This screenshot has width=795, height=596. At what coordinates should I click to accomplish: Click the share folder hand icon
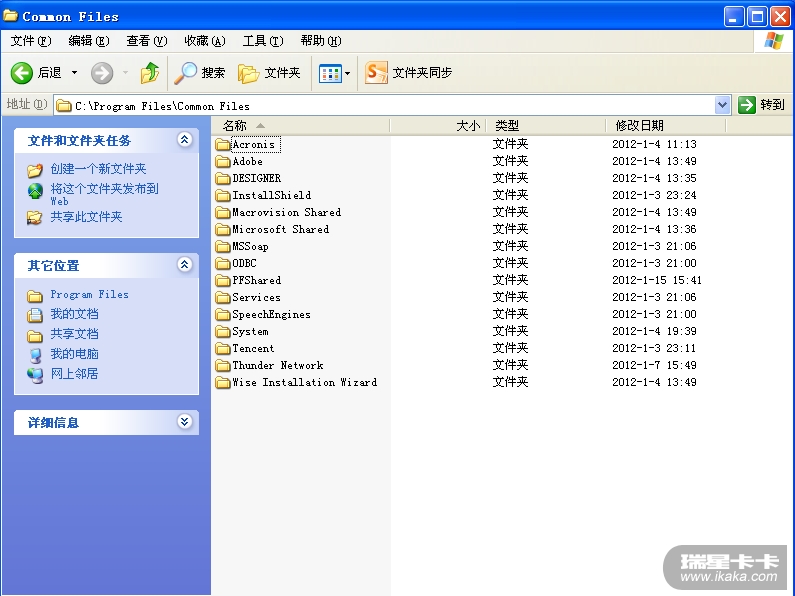[35, 218]
